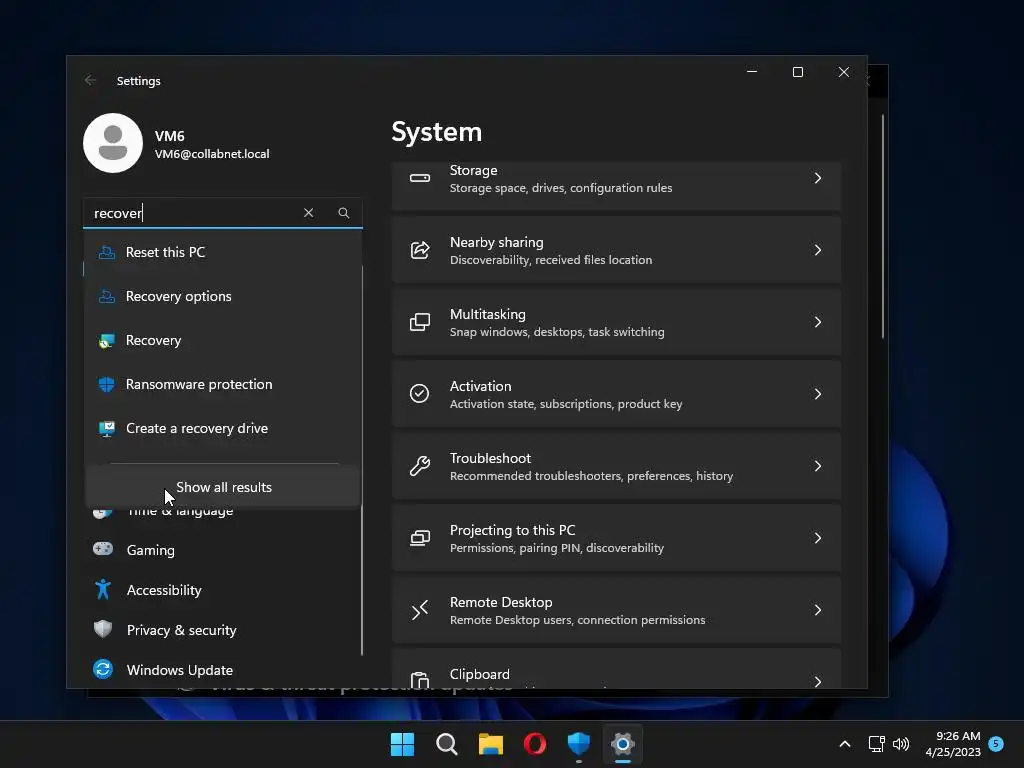Expand the Storage settings chevron
This screenshot has height=768, width=1024.
tap(818, 178)
